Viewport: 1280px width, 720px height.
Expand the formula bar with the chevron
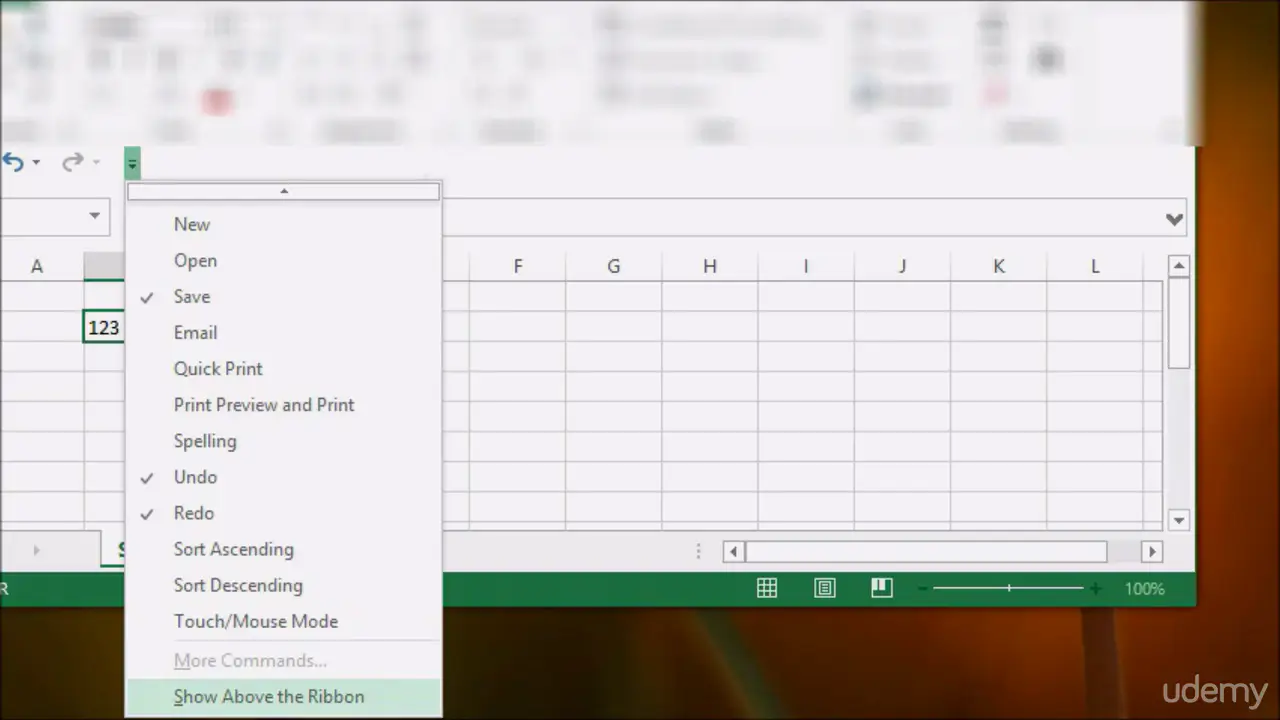tap(1175, 219)
